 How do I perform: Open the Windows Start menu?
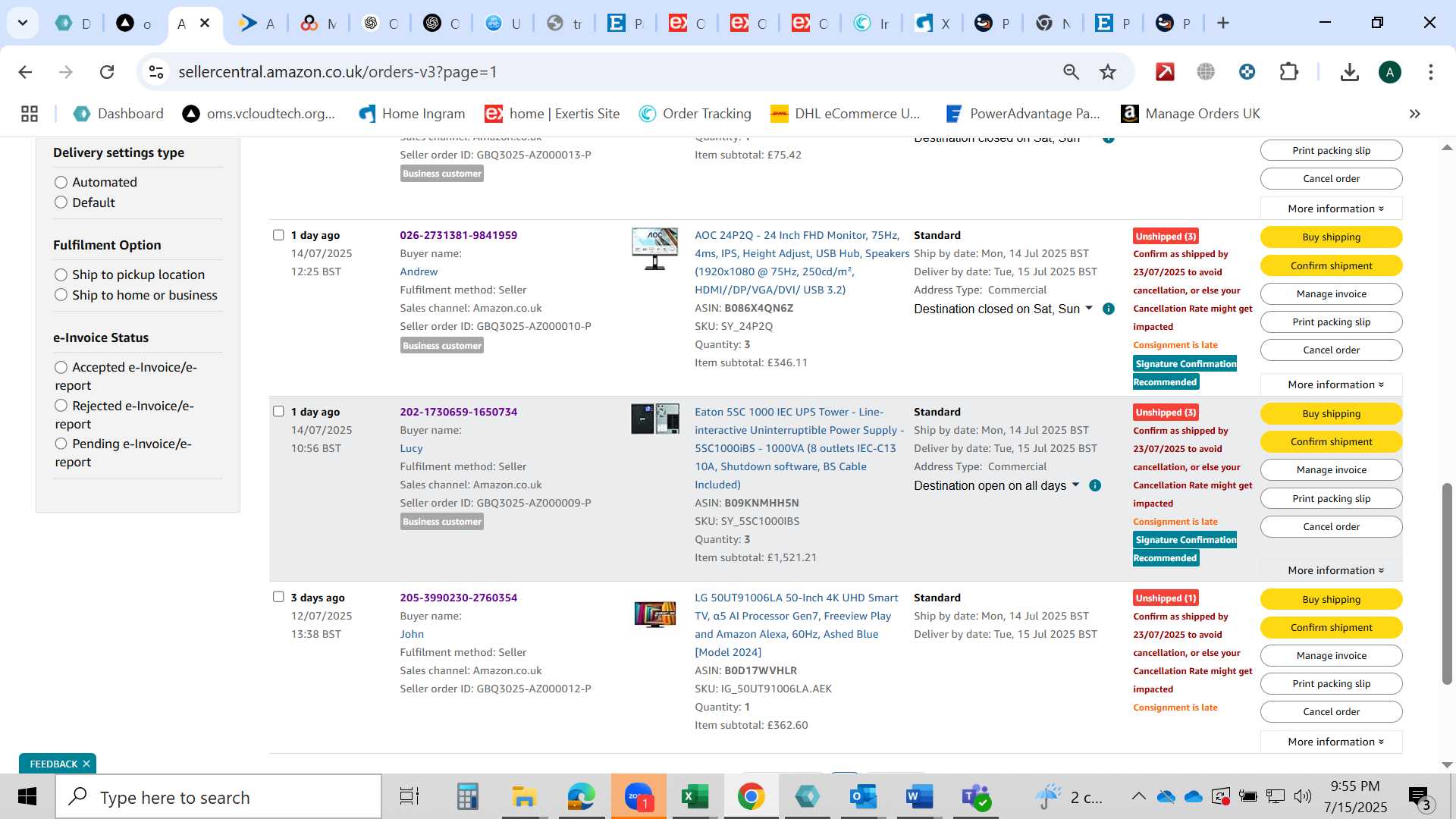[27, 796]
